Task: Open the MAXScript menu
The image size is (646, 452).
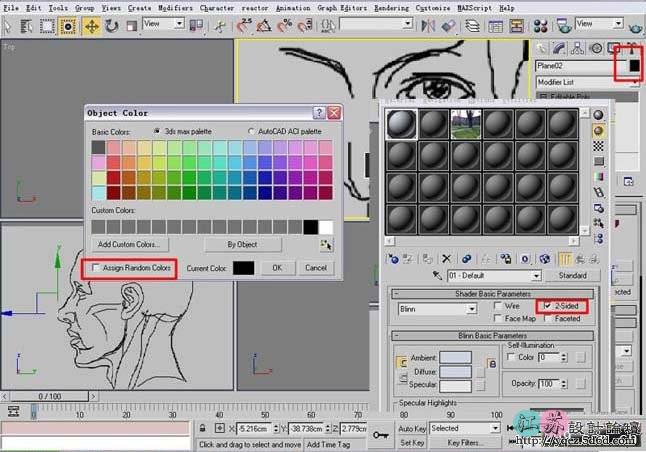Action: tap(474, 8)
